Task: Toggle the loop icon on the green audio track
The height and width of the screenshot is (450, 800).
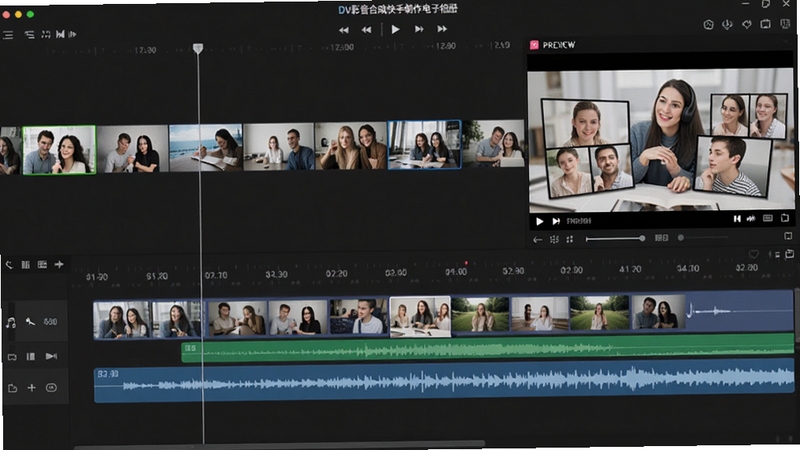Action: point(12,357)
